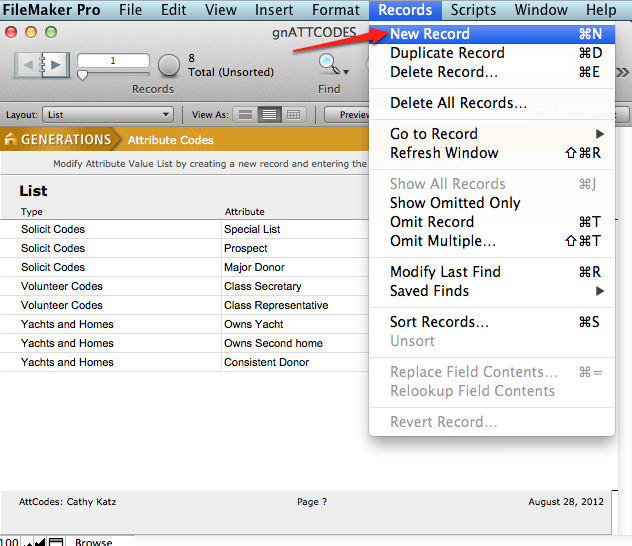632x546 pixels.
Task: Open the Scripts menu
Action: click(473, 10)
